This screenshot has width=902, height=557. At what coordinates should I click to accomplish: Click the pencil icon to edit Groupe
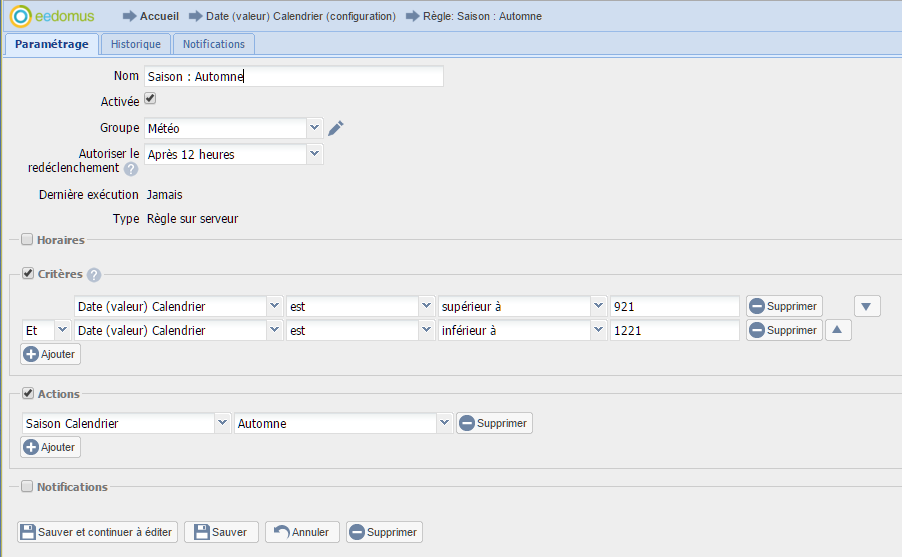pyautogui.click(x=336, y=128)
